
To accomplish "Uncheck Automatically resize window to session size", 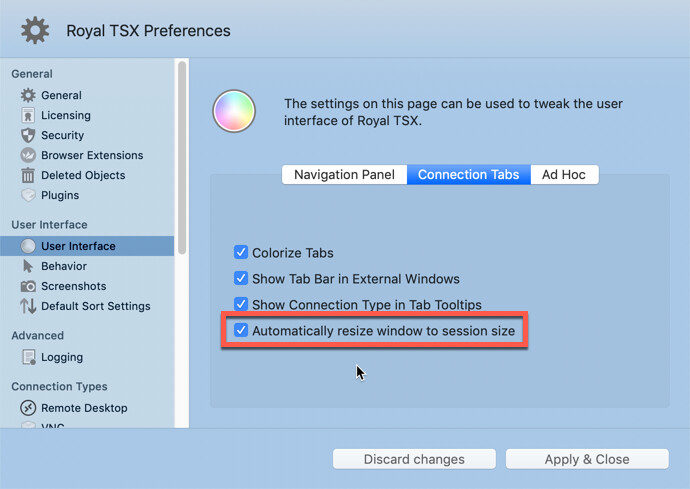I will coord(241,330).
